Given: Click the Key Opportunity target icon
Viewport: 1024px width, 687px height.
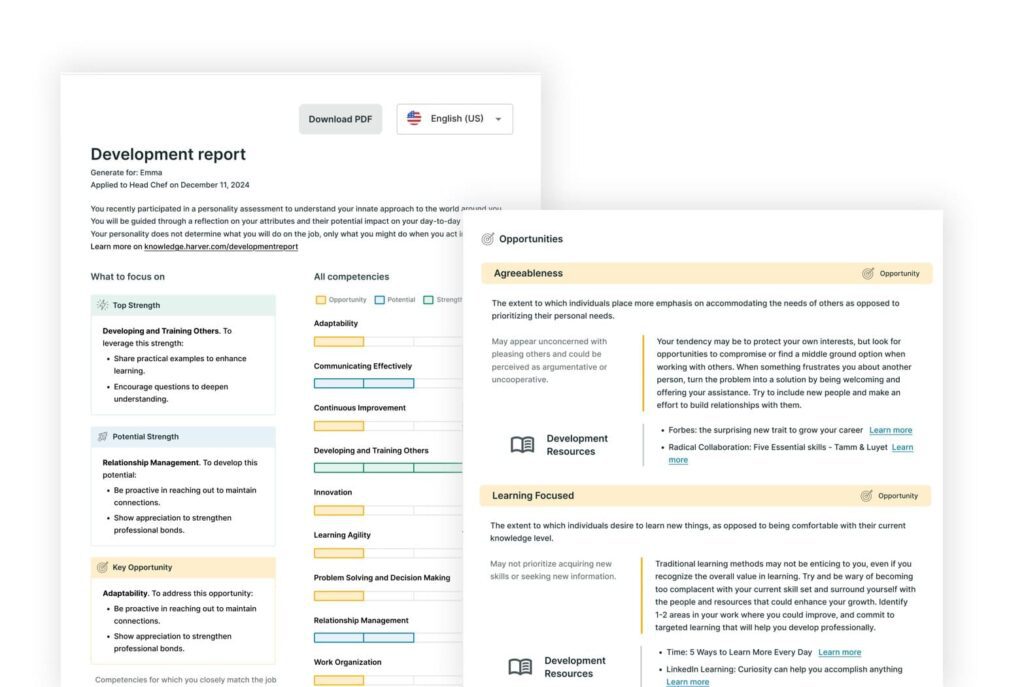Looking at the screenshot, I should coord(102,567).
